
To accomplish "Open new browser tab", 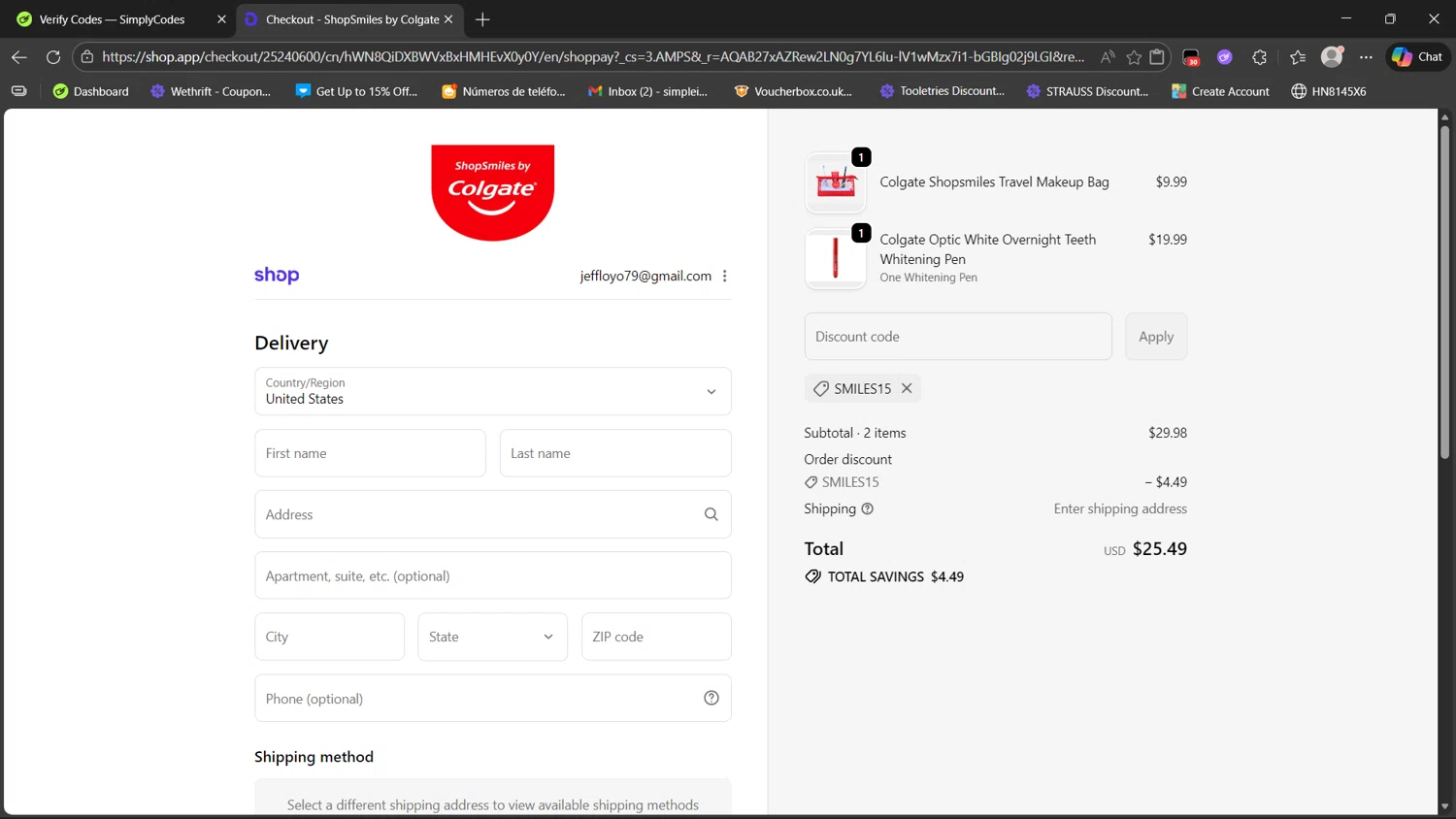I will 482,19.
